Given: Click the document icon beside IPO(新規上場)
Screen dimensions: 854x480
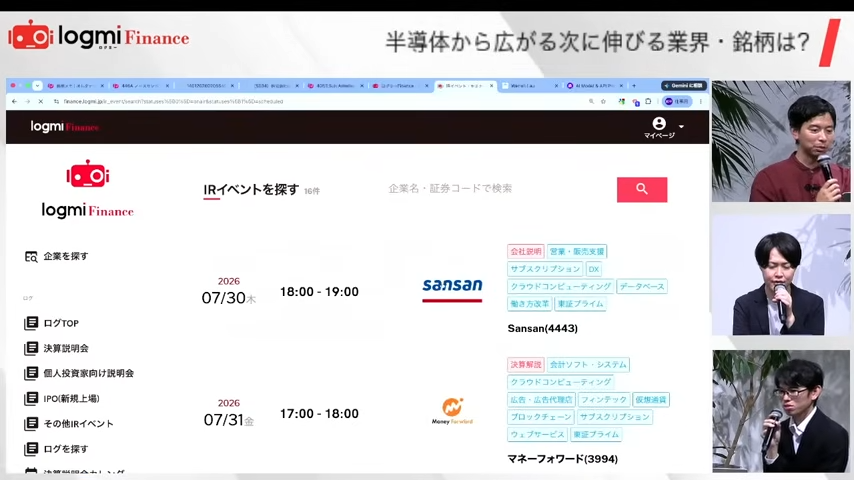Looking at the screenshot, I should tap(31, 398).
